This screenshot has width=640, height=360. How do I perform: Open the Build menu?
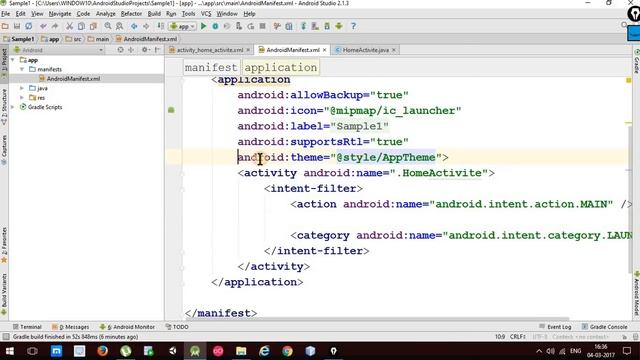[154, 13]
